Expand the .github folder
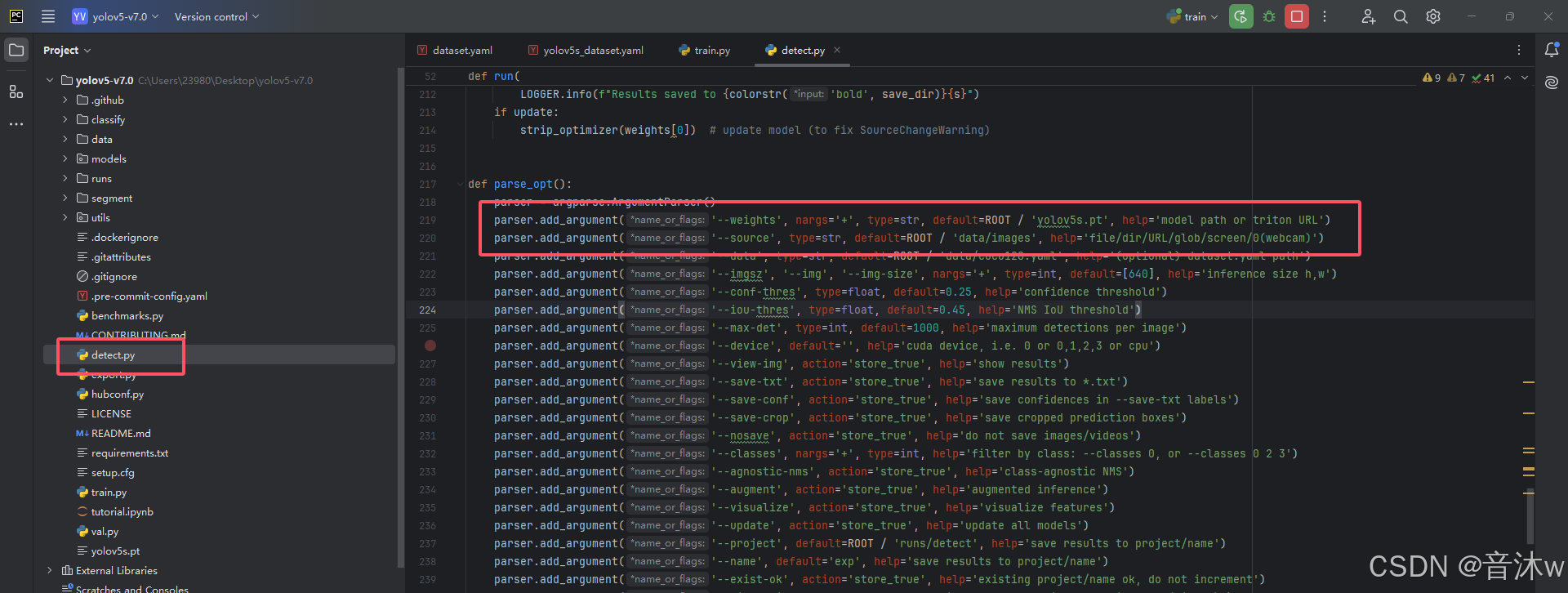This screenshot has width=1568, height=593. tap(65, 100)
